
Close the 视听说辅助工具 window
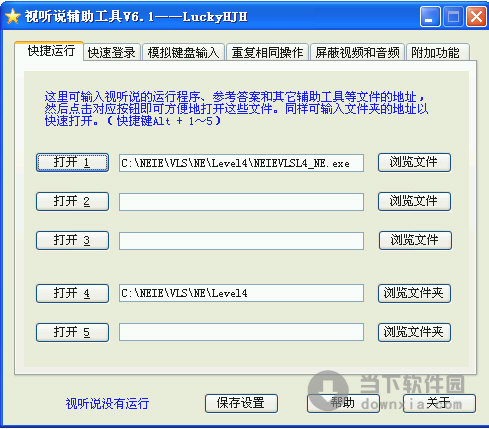click(x=476, y=16)
